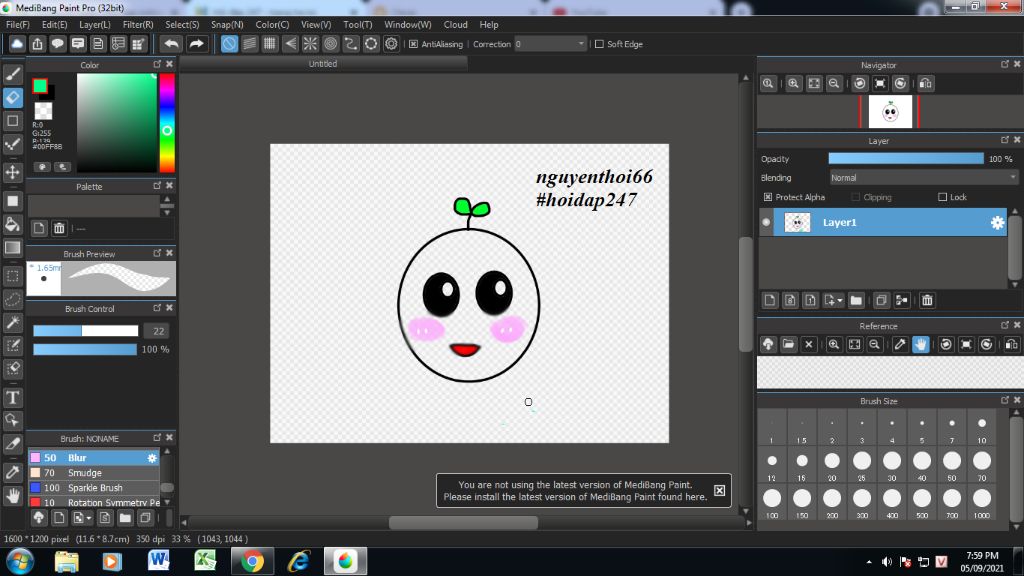Open the Layer menu
The width and height of the screenshot is (1024, 576).
point(95,24)
